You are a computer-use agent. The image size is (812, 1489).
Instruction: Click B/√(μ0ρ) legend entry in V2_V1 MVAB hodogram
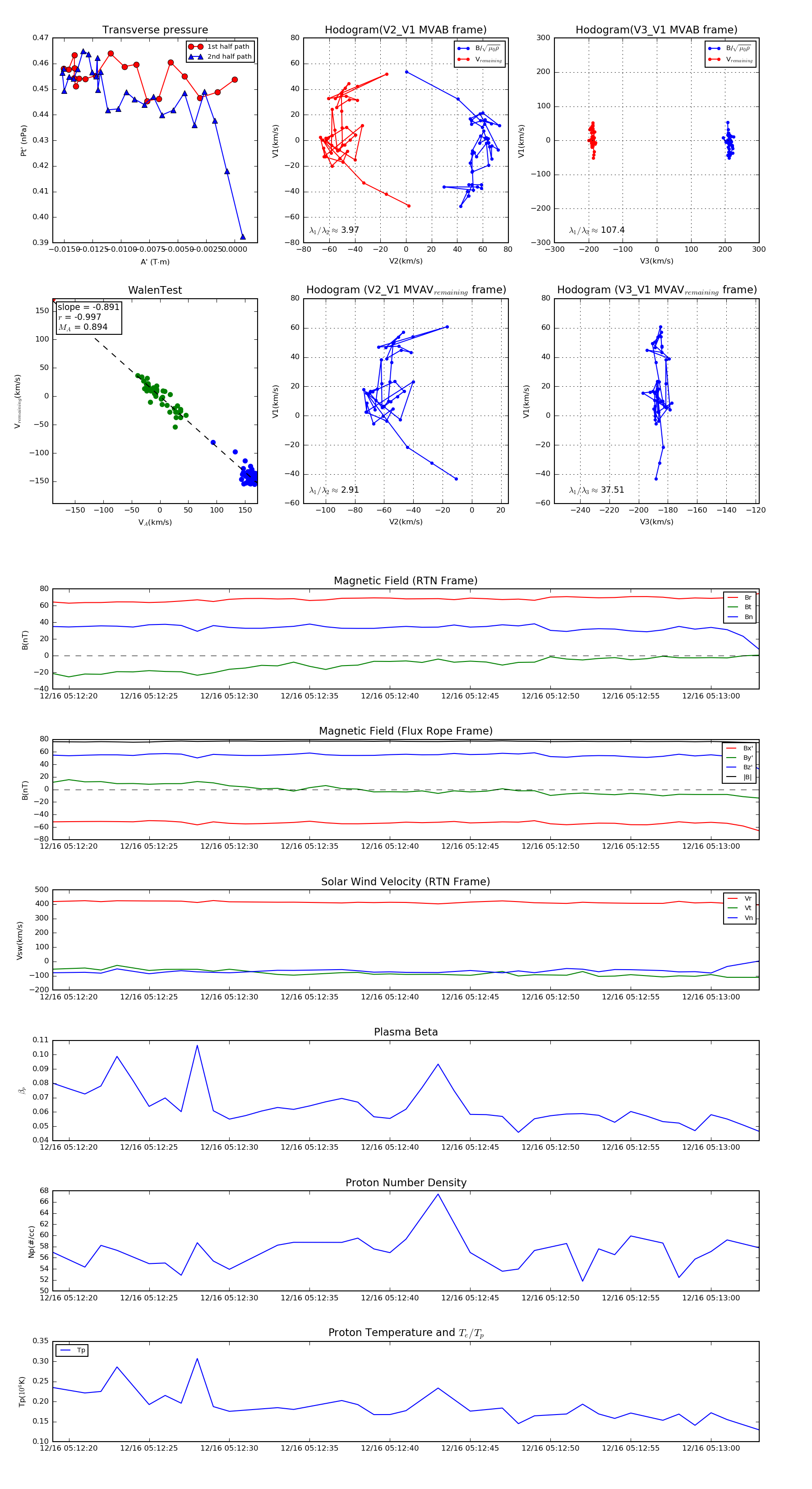pyautogui.click(x=480, y=49)
